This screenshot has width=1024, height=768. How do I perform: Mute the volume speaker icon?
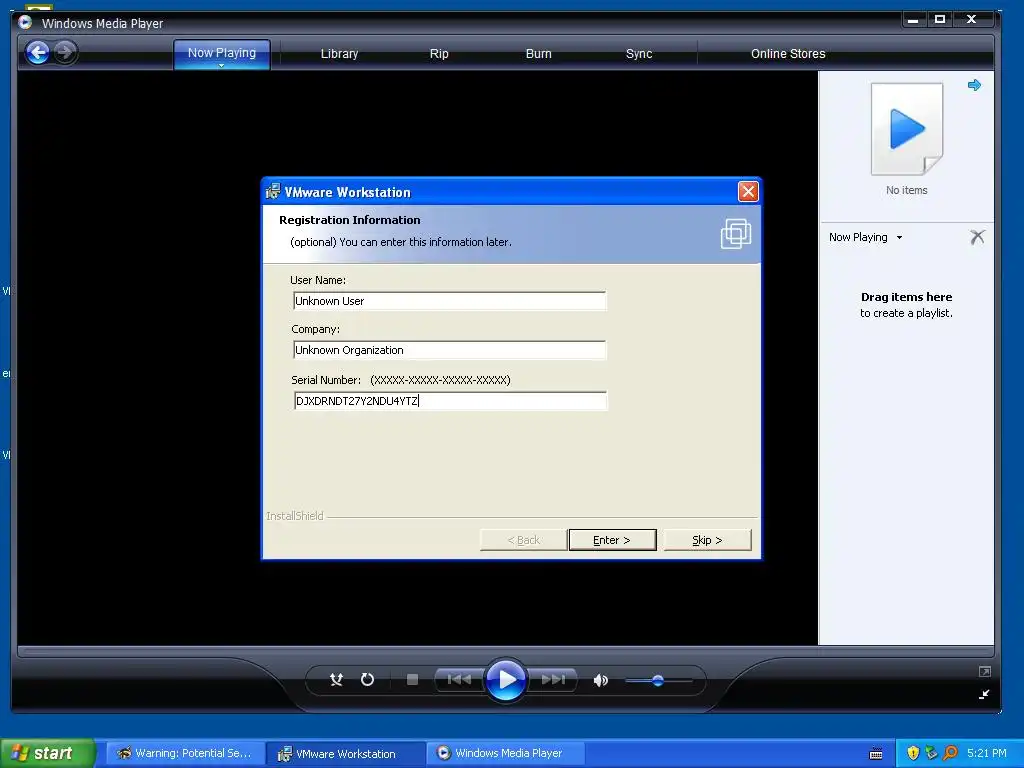[x=600, y=680]
